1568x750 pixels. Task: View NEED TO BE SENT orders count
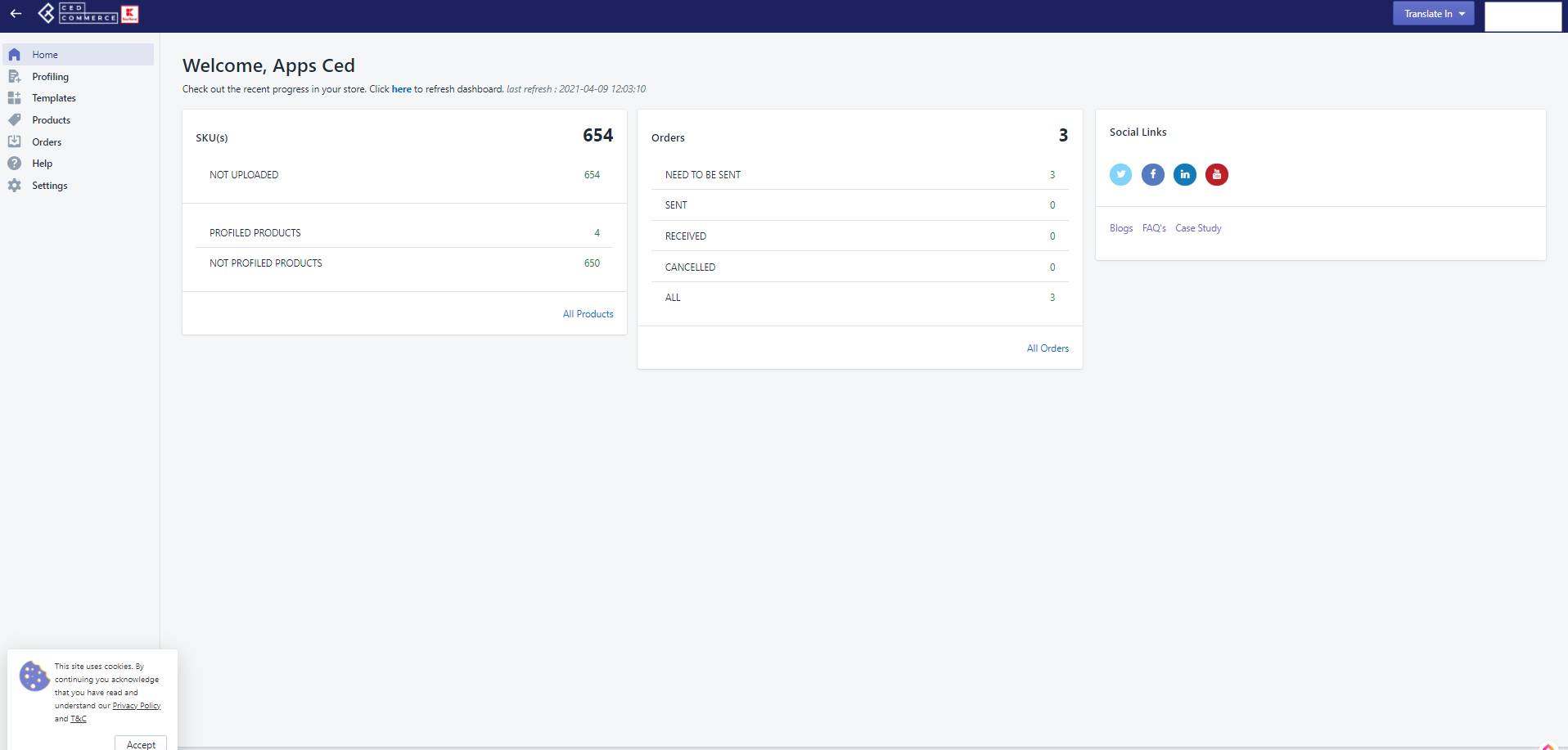[1052, 174]
